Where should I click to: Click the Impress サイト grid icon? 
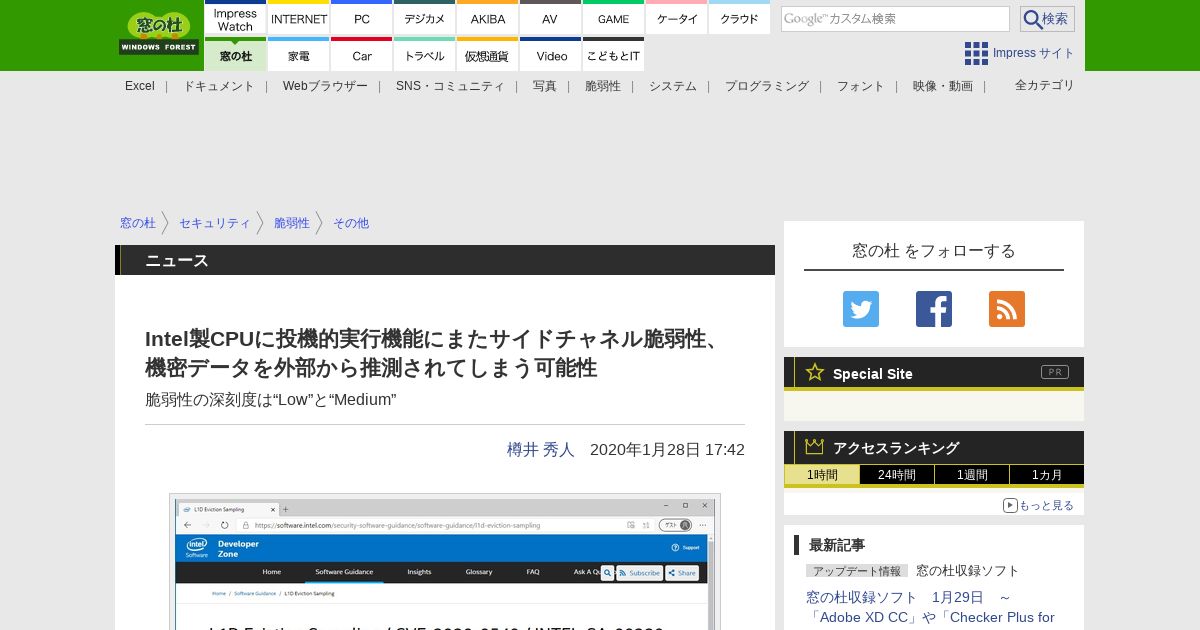click(x=976, y=53)
